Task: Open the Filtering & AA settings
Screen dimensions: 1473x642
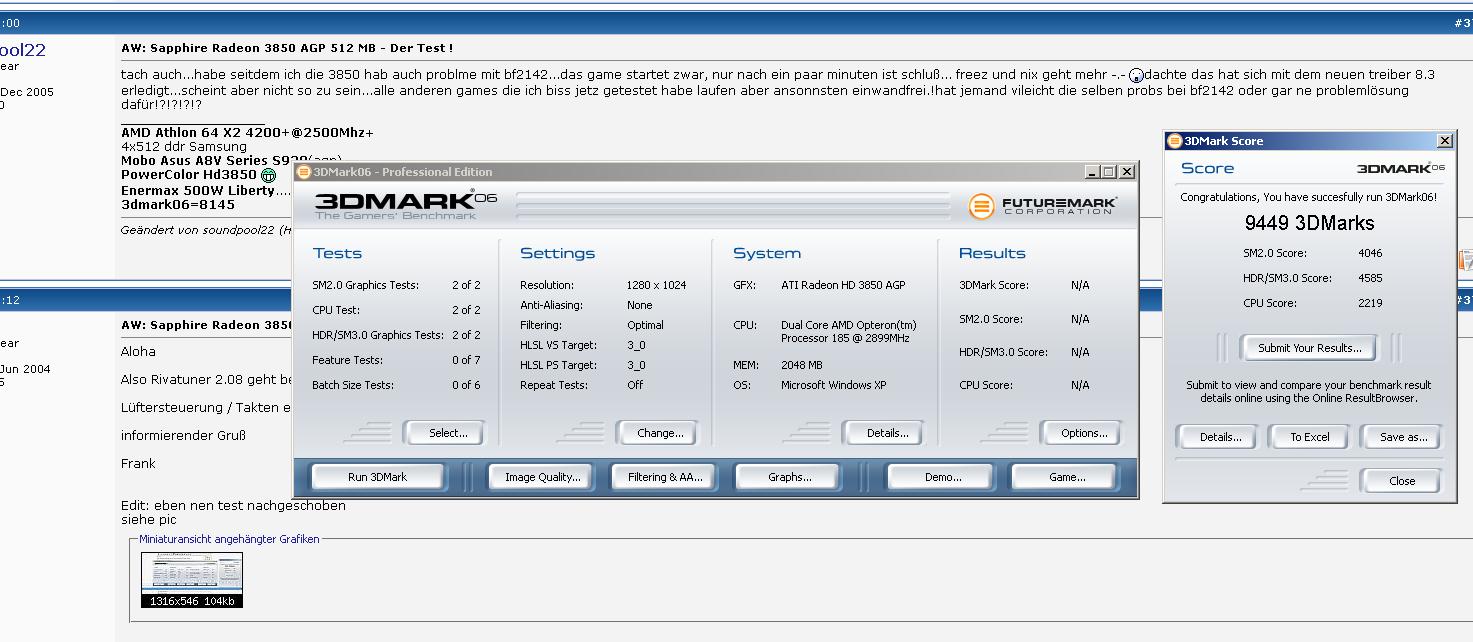Action: click(x=665, y=477)
